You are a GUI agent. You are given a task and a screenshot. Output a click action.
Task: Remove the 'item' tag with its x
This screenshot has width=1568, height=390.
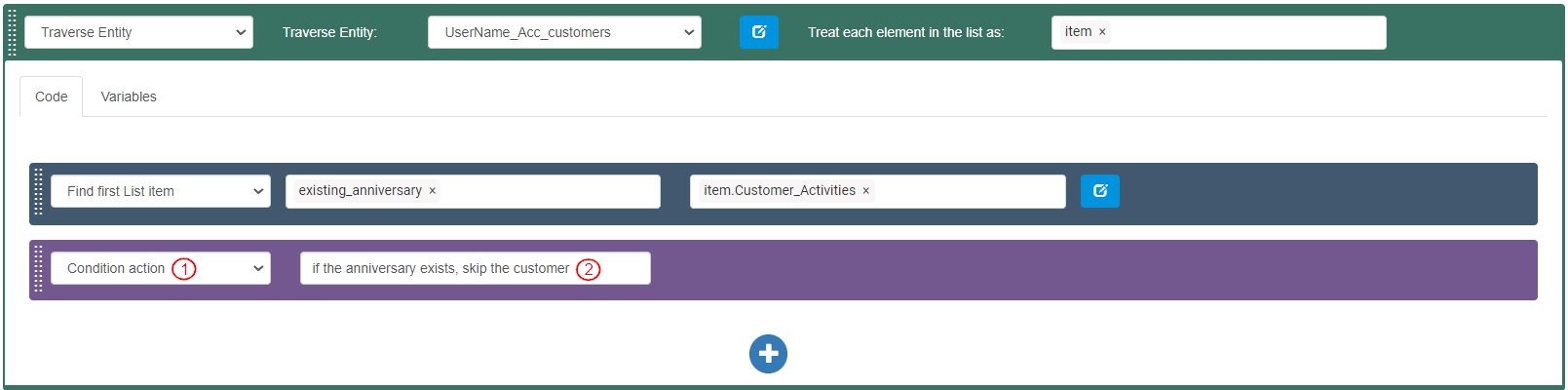(1102, 32)
